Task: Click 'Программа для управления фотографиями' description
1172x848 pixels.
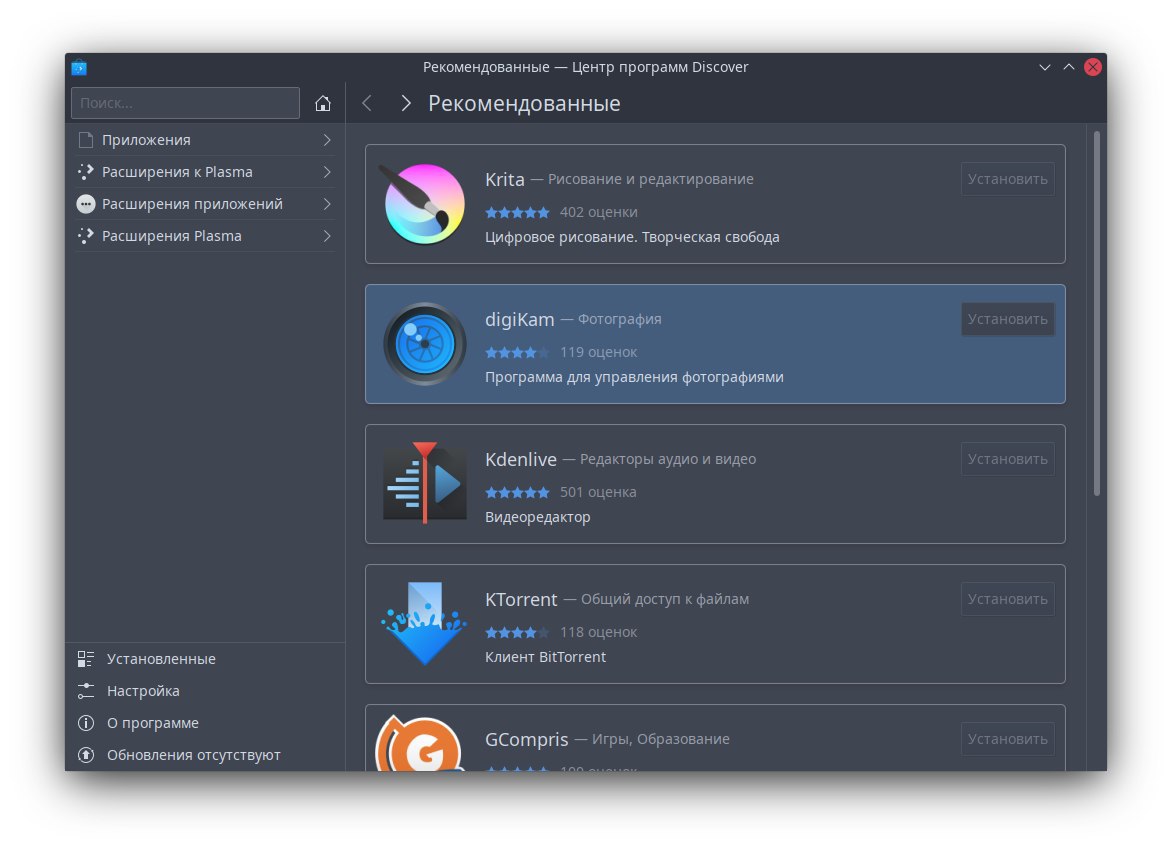Action: [635, 377]
